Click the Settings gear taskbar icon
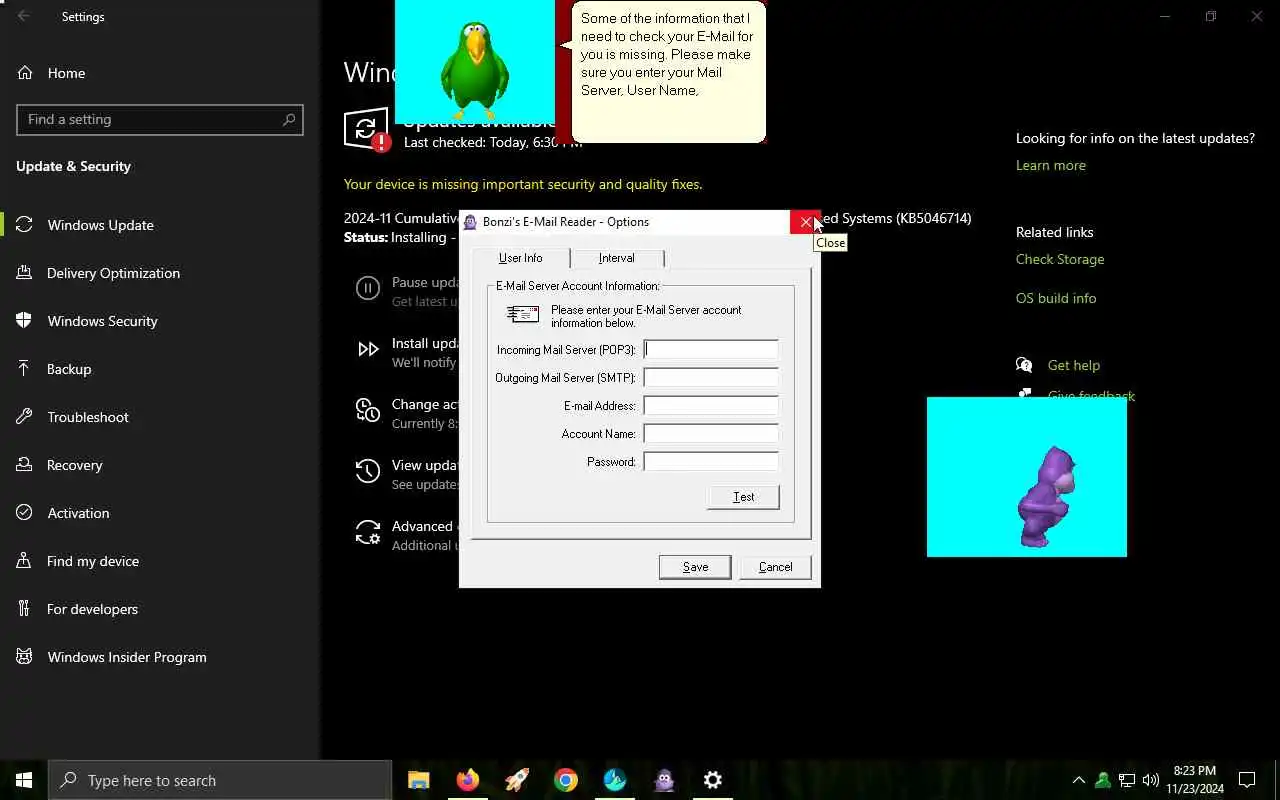This screenshot has width=1280, height=800. (x=713, y=780)
